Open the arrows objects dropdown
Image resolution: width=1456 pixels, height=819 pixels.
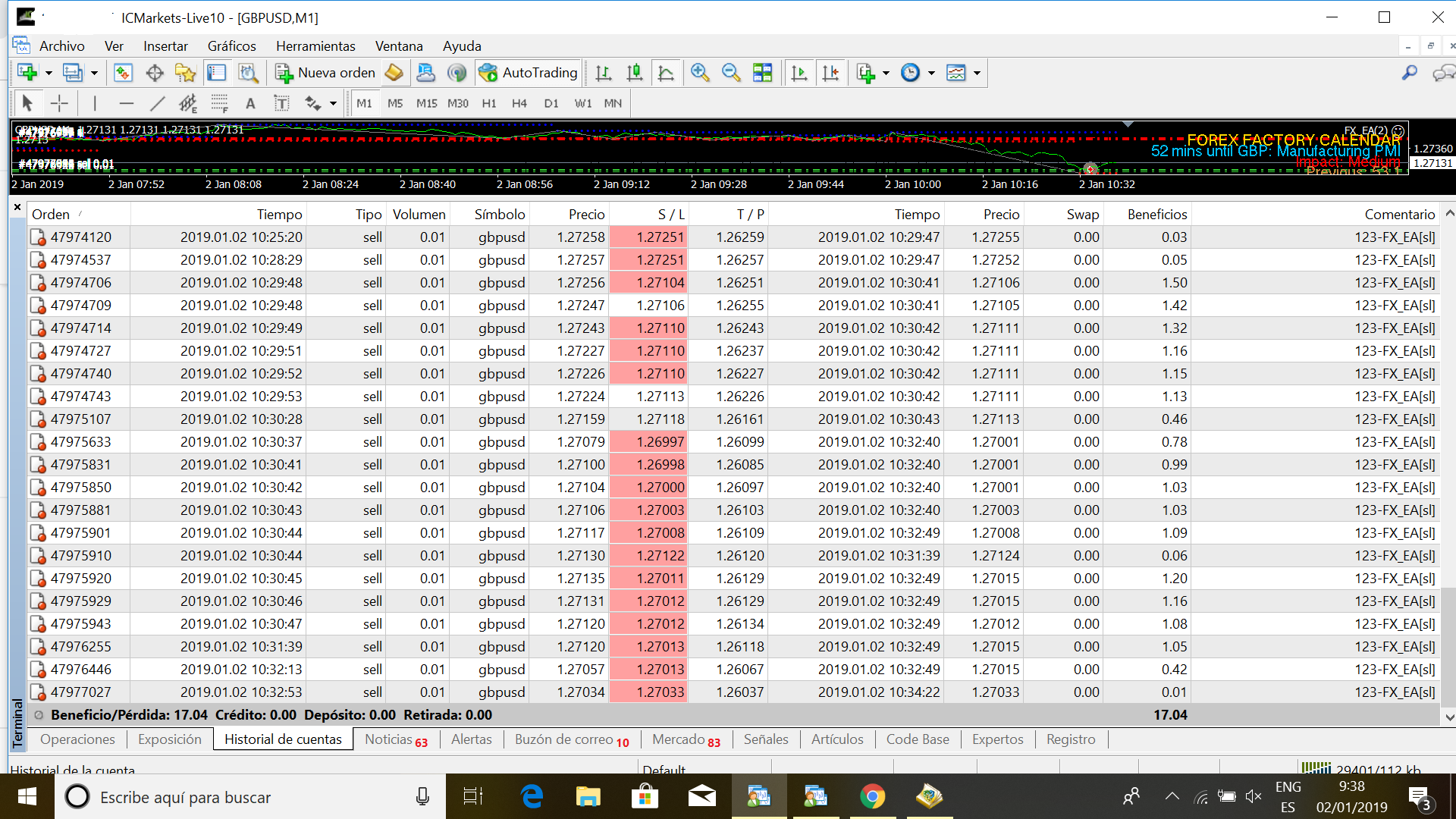click(x=333, y=104)
